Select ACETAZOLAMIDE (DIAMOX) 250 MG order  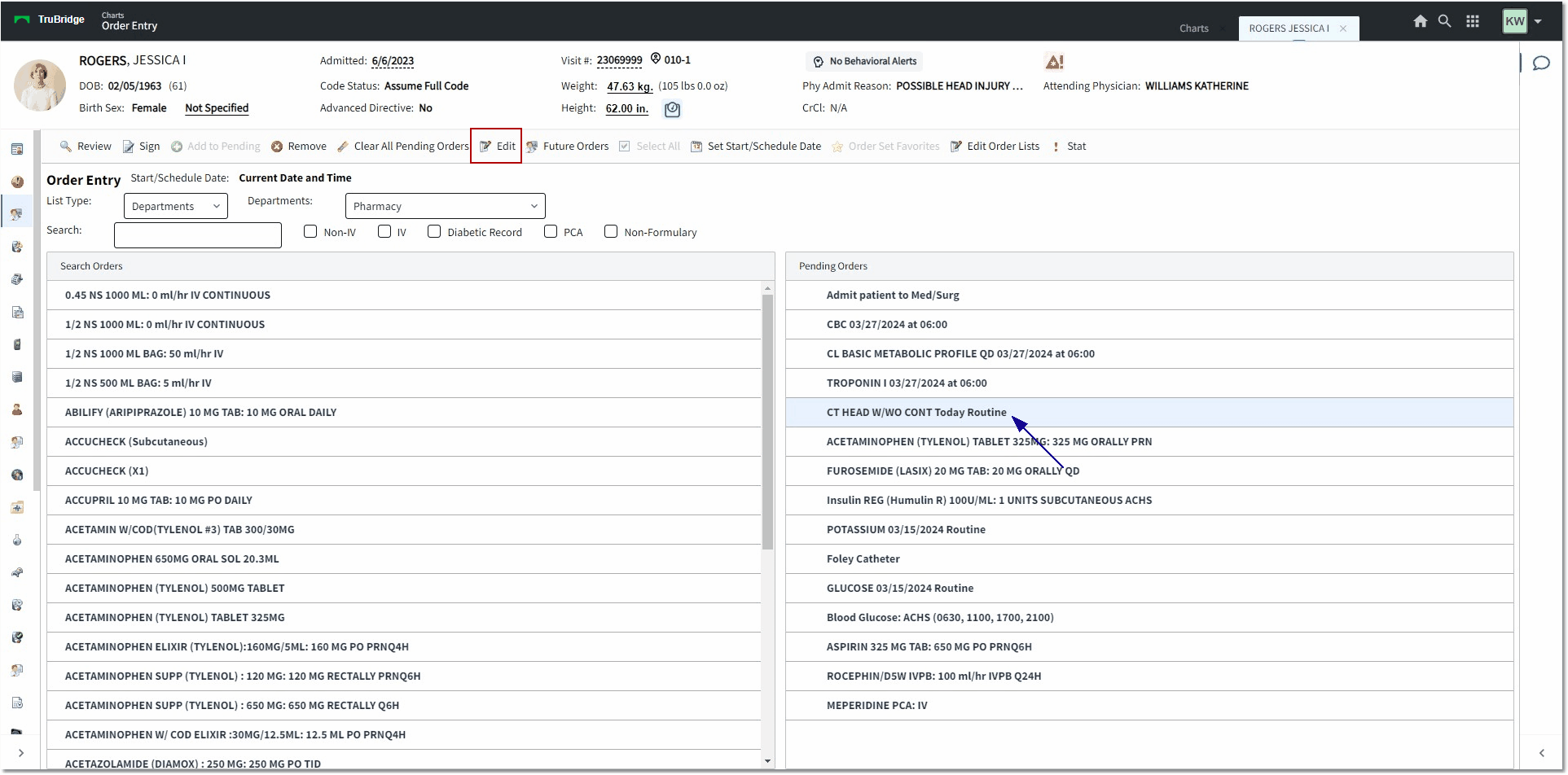point(404,760)
